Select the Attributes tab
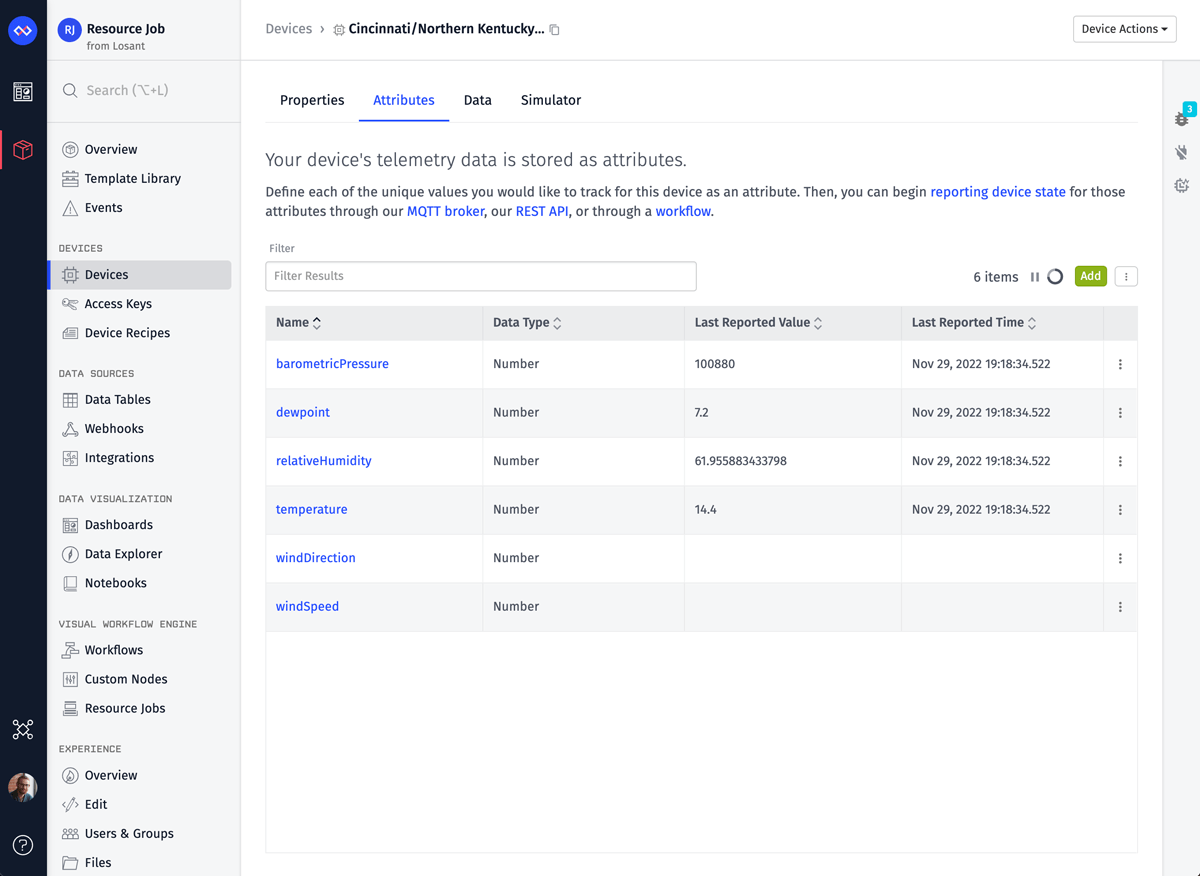1200x876 pixels. click(x=404, y=100)
